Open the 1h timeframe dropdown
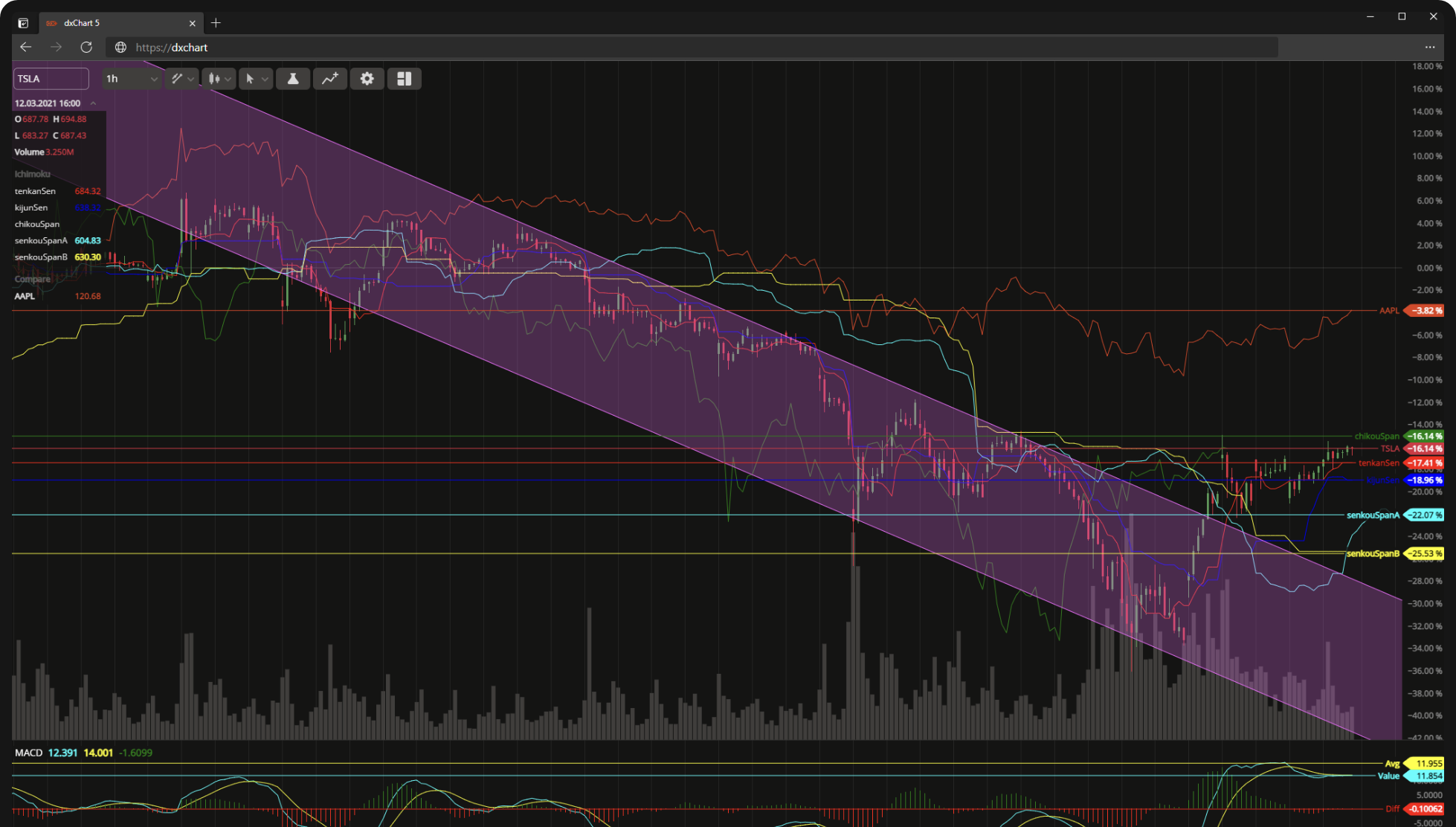This screenshot has height=827, width=1456. (x=131, y=78)
